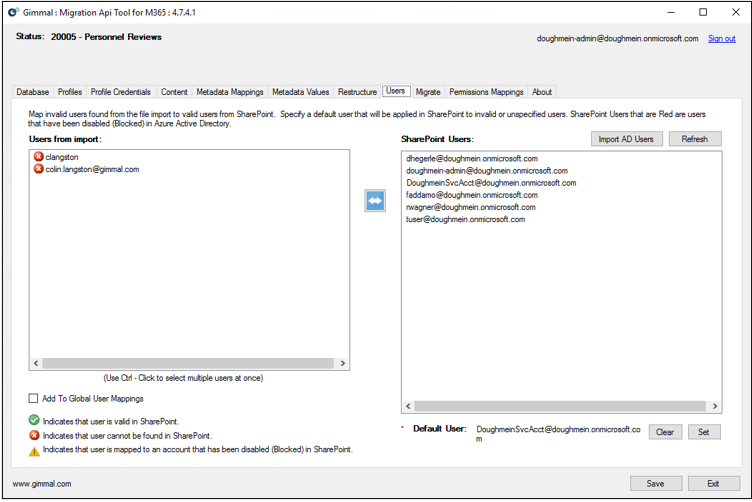Click left scroll arrow of SharePoint Users list

[408, 406]
